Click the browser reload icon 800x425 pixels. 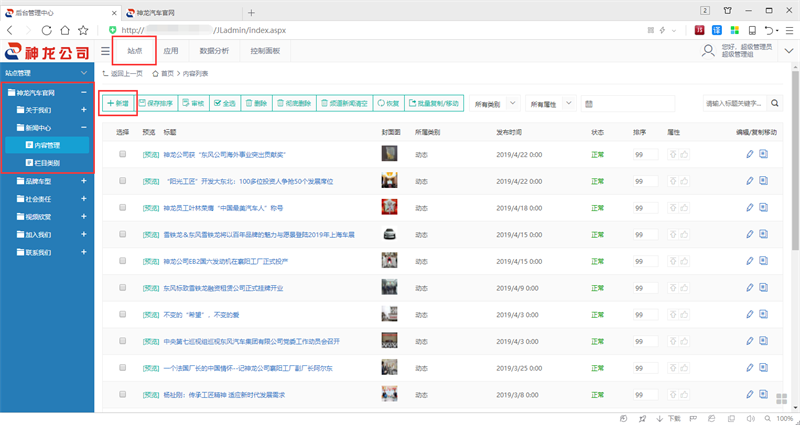[x=46, y=30]
